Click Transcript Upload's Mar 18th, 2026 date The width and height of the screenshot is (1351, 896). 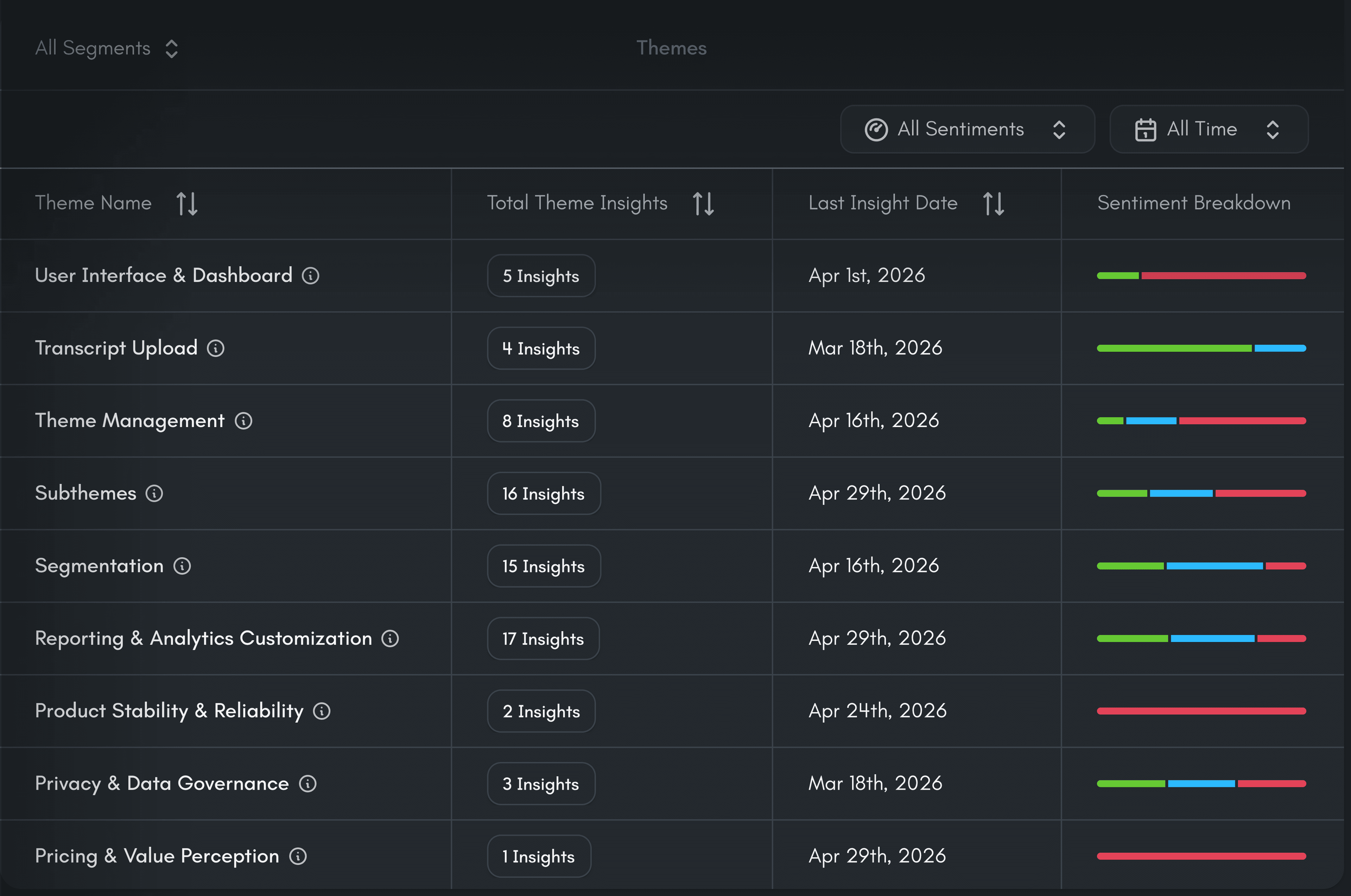pos(875,348)
